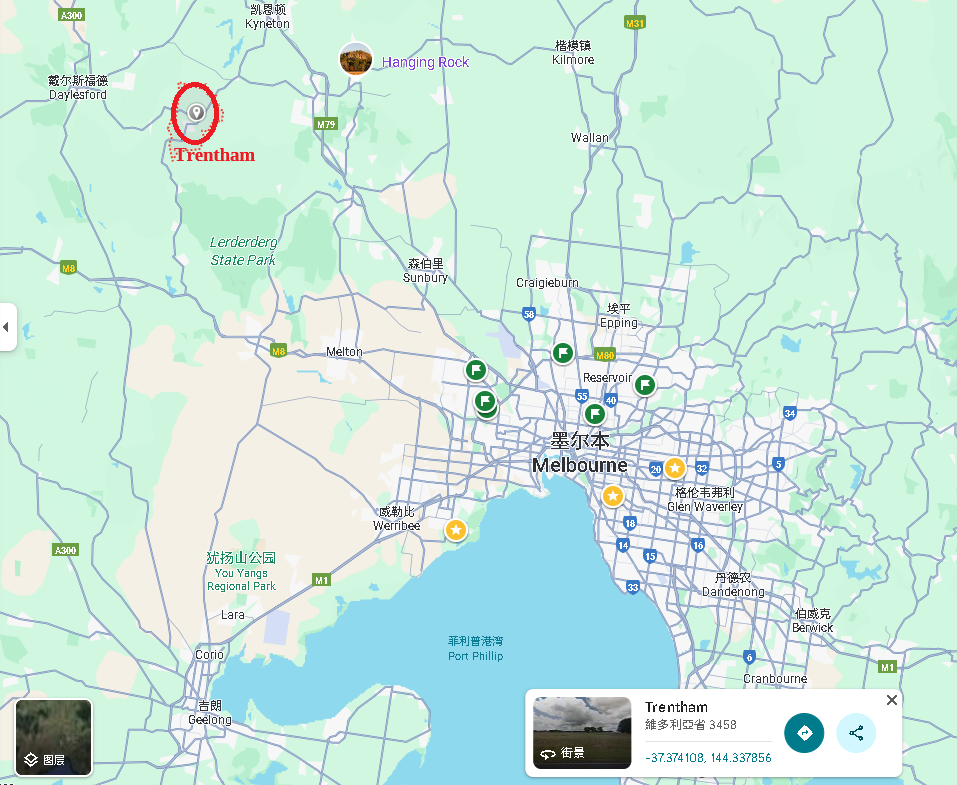The image size is (957, 785).
Task: Click the gray Trentham location pin
Action: click(197, 113)
